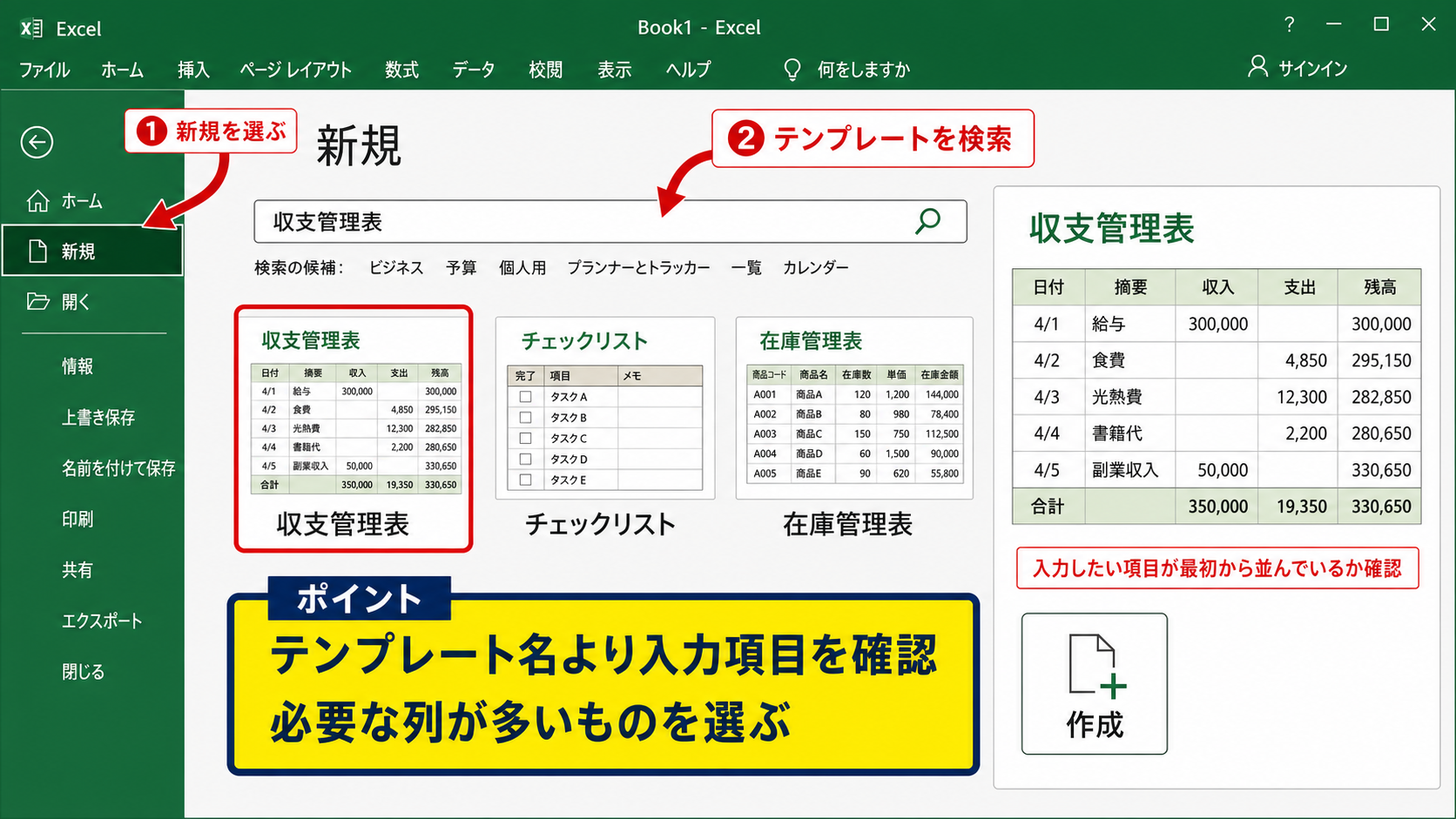Open the 数式 ribbon tab
The image size is (1456, 819).
click(401, 70)
